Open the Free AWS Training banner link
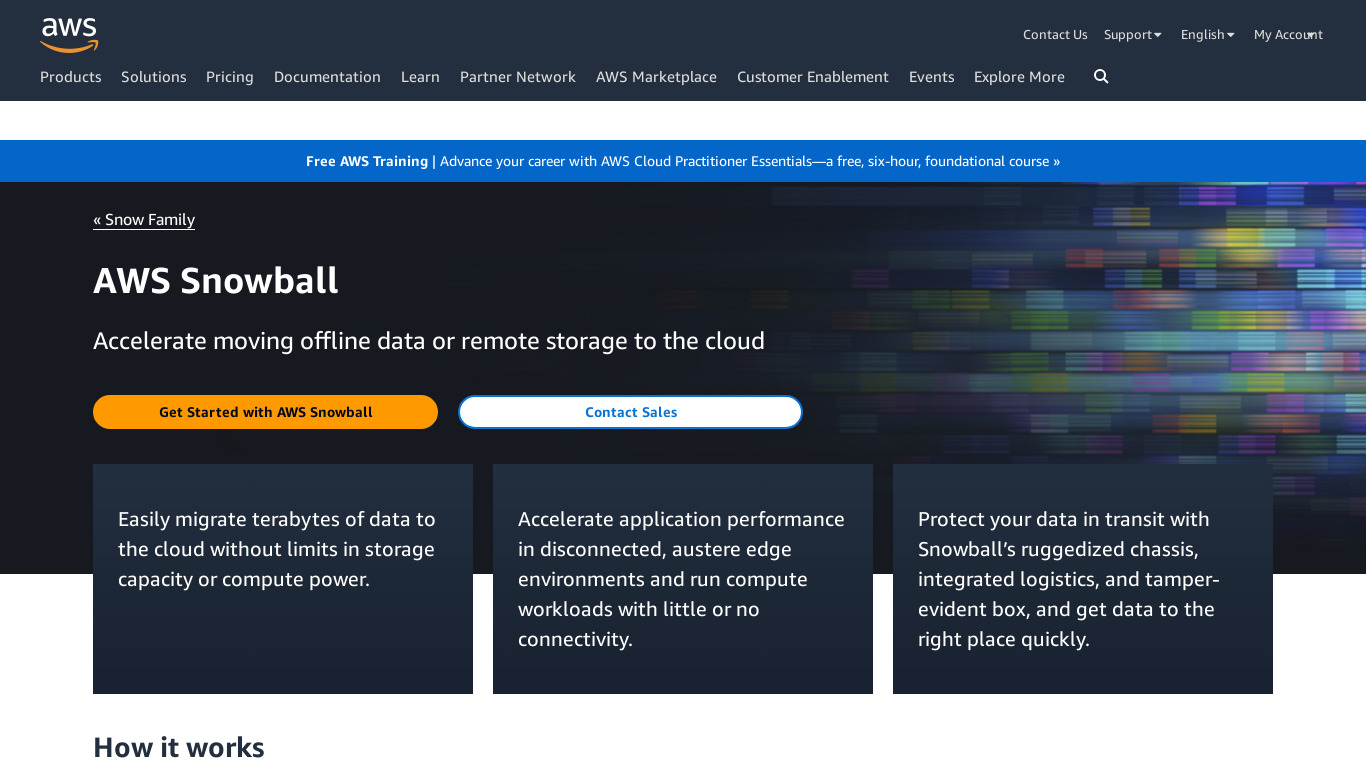 point(683,161)
